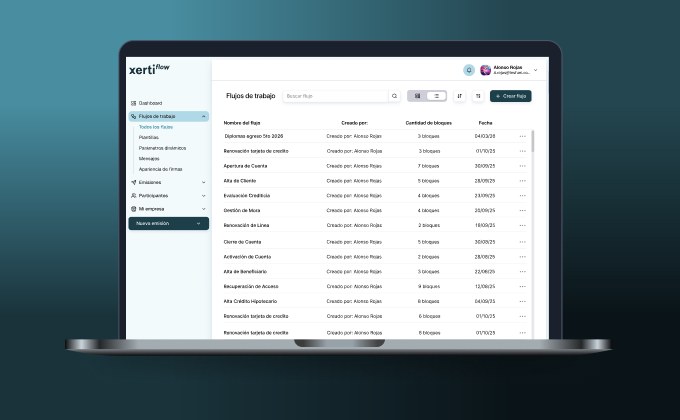Open the Alta de Cliente flow
The width and height of the screenshot is (680, 420).
click(240, 181)
